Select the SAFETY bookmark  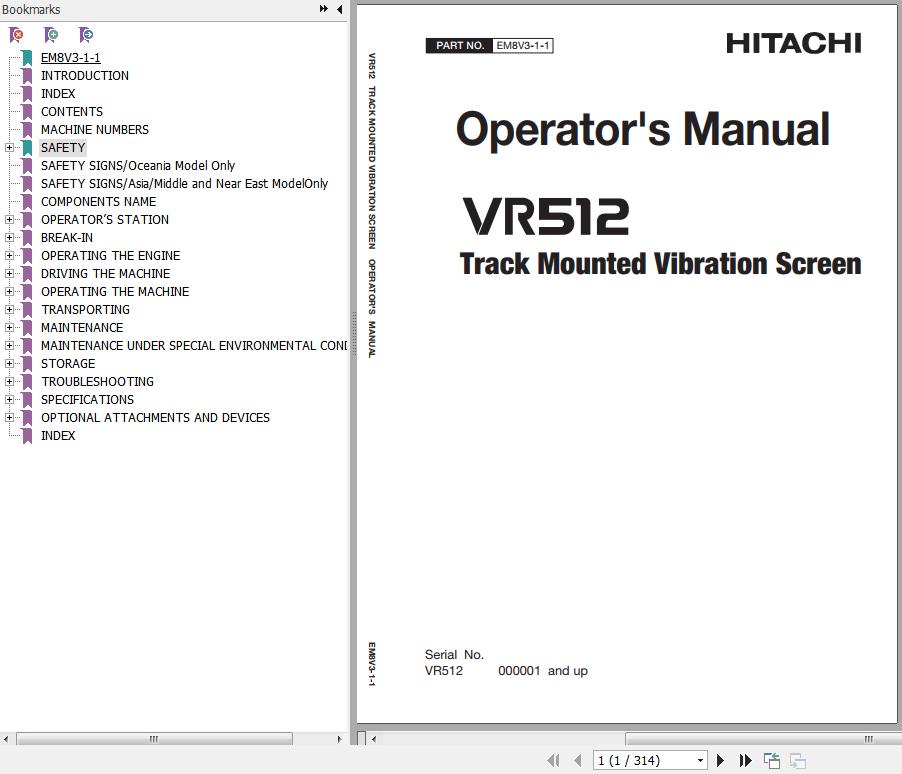coord(63,147)
